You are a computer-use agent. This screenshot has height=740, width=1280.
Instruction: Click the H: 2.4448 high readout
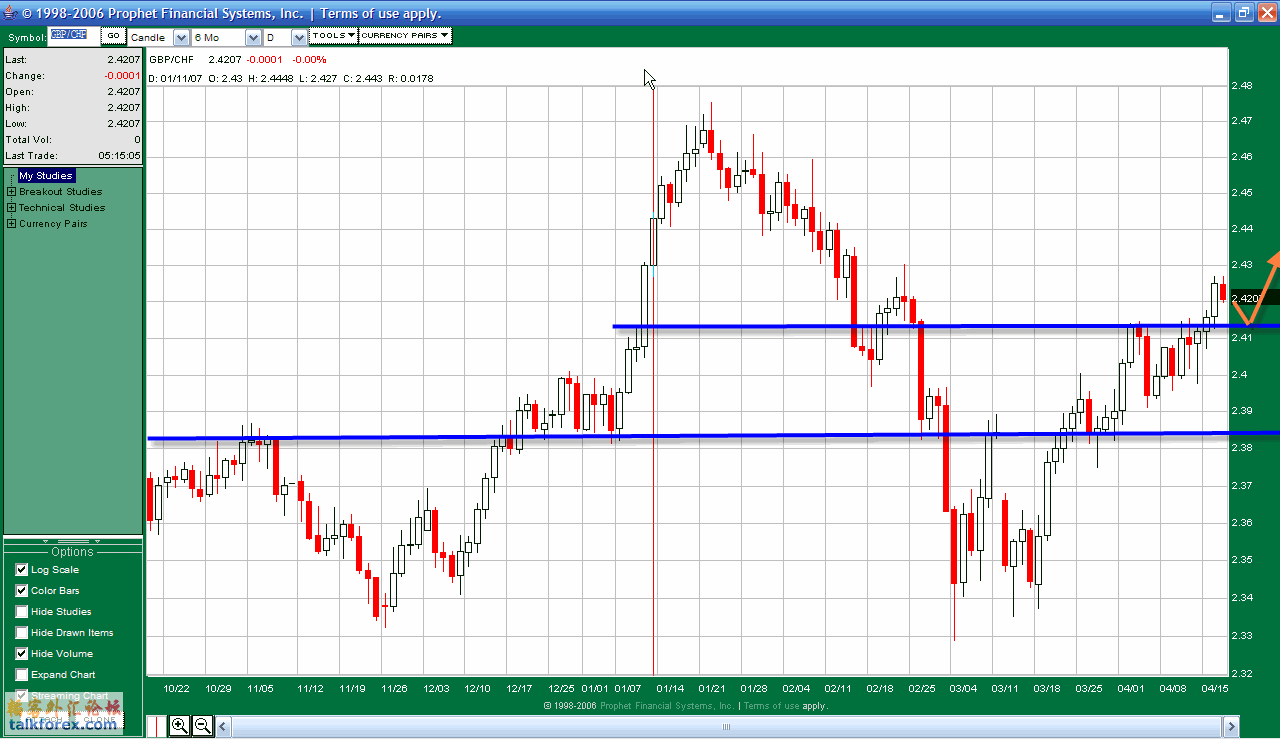coord(270,78)
